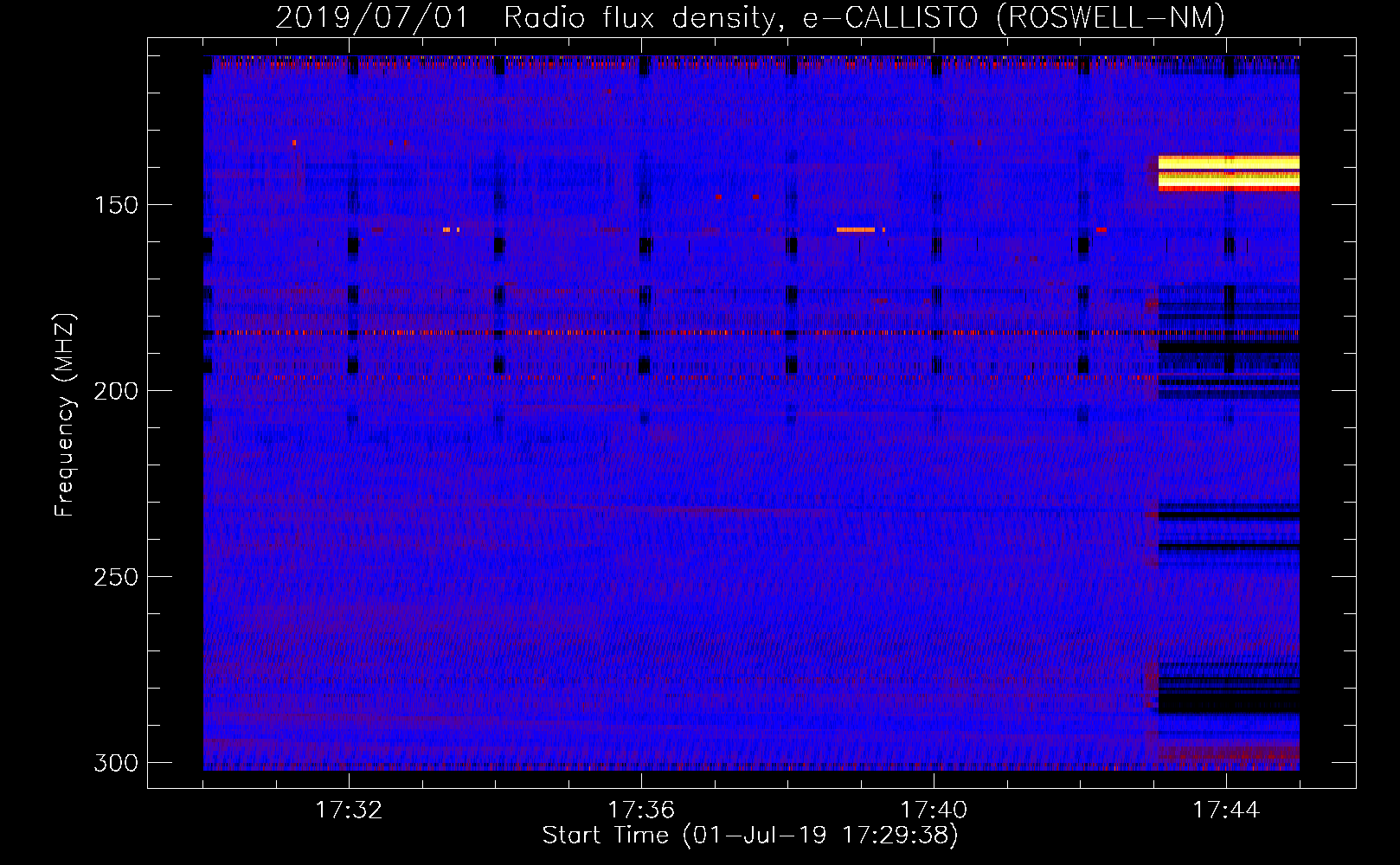The height and width of the screenshot is (865, 1400).
Task: Click the 300 frequency tick label
Action: [x=116, y=763]
